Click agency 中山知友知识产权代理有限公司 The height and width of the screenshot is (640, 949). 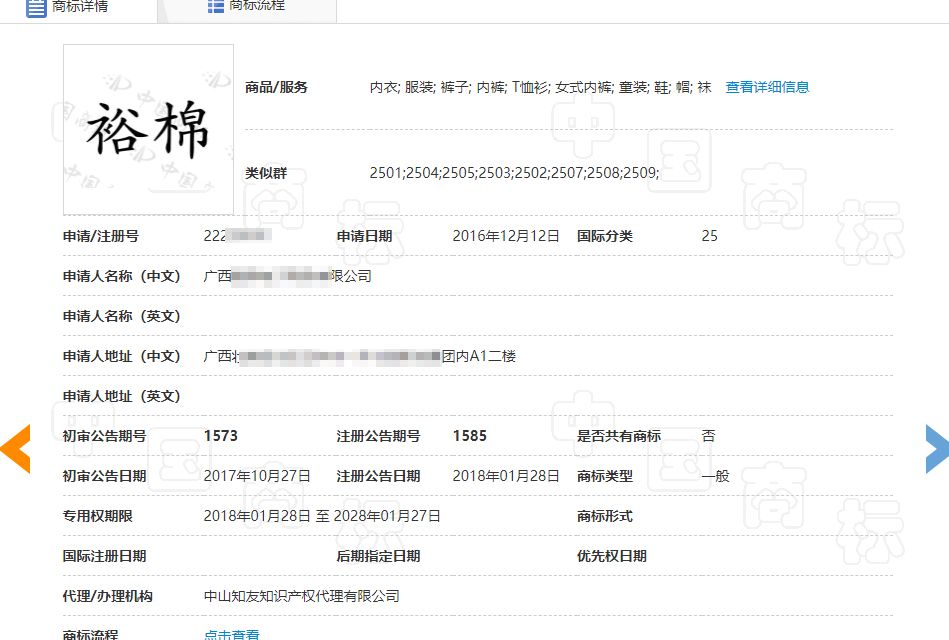pyautogui.click(x=300, y=595)
